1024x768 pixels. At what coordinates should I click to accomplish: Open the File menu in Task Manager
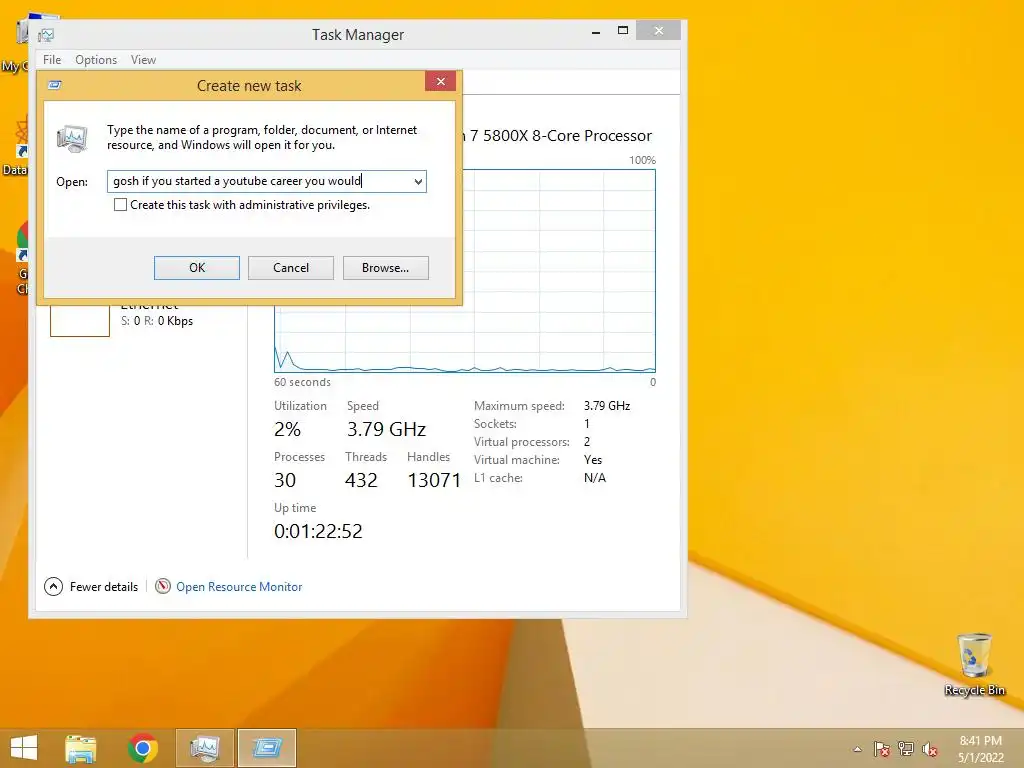click(52, 59)
